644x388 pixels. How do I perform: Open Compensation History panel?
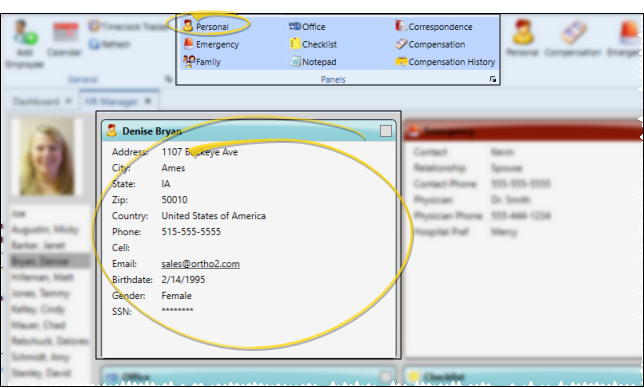tap(445, 62)
